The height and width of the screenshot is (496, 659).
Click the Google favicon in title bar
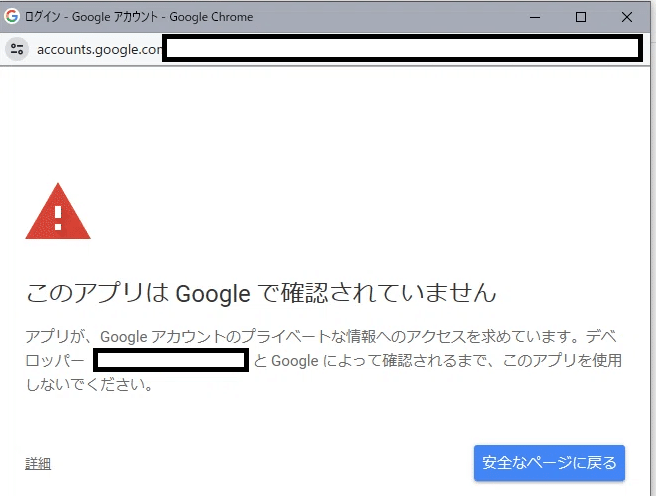(12, 16)
